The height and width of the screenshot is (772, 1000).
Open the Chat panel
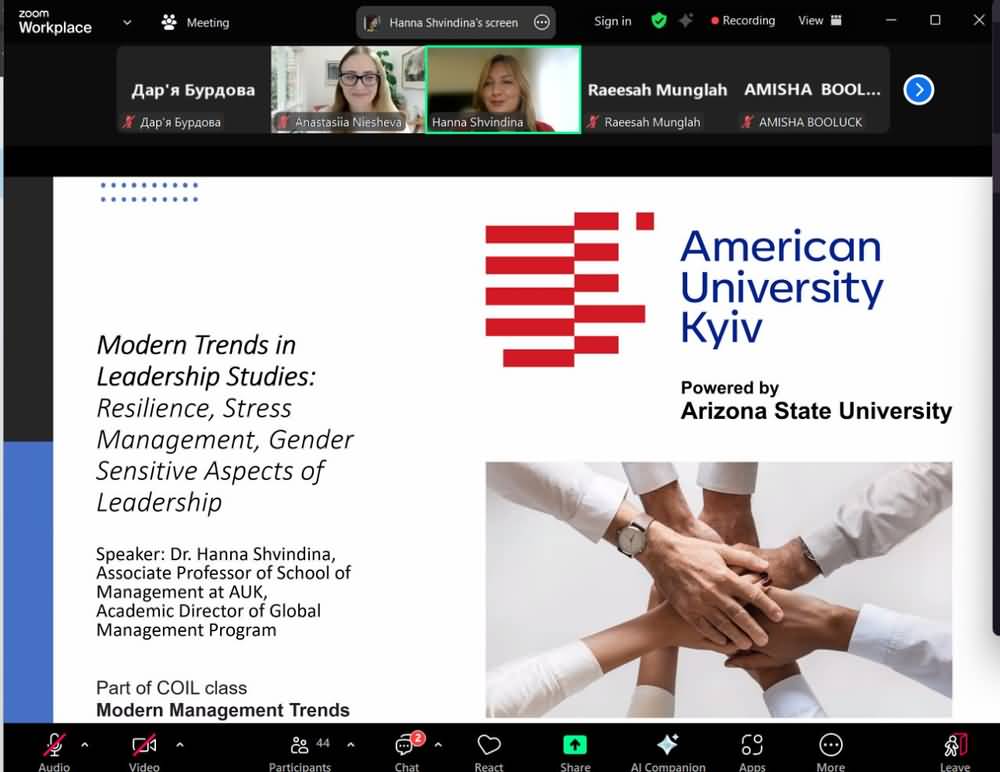coord(406,747)
